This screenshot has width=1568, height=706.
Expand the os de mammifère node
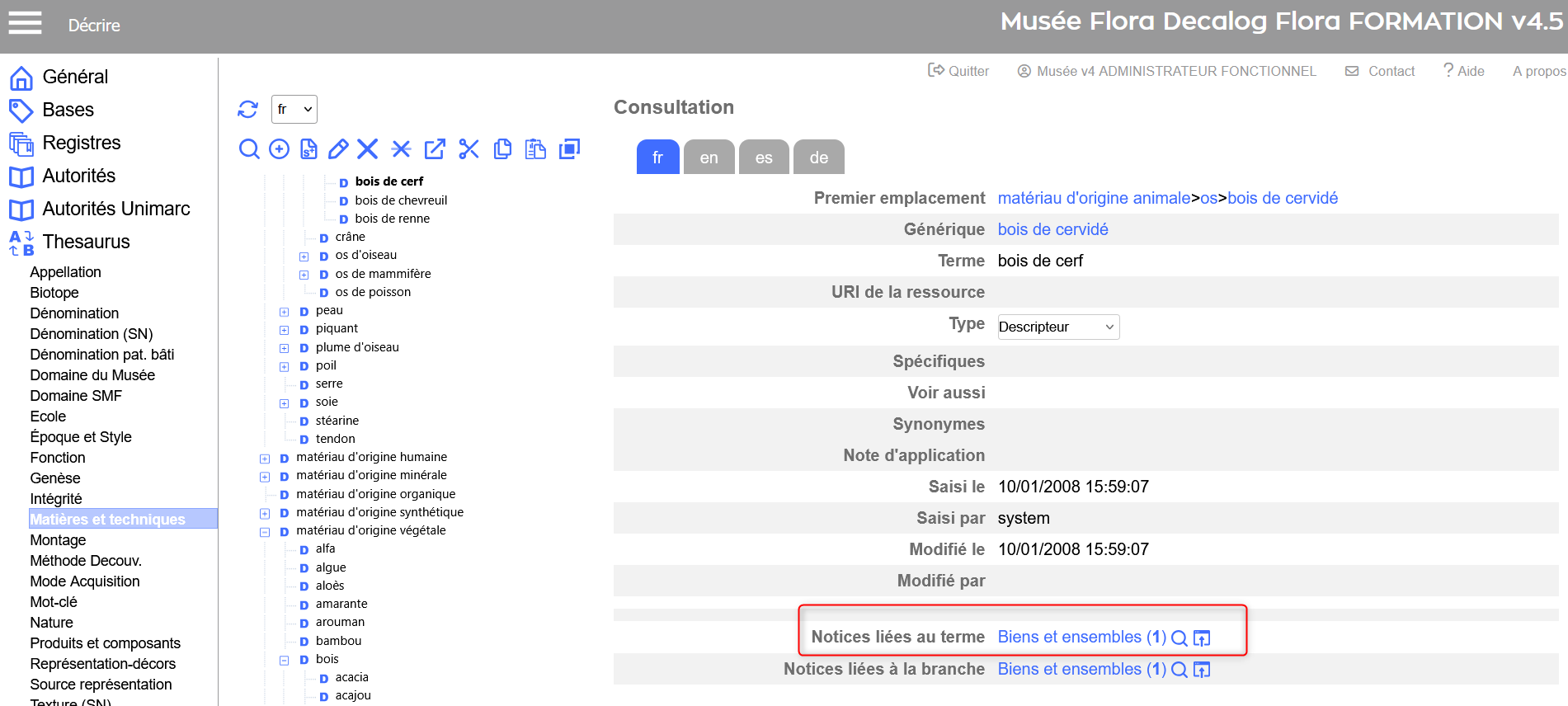click(x=304, y=275)
